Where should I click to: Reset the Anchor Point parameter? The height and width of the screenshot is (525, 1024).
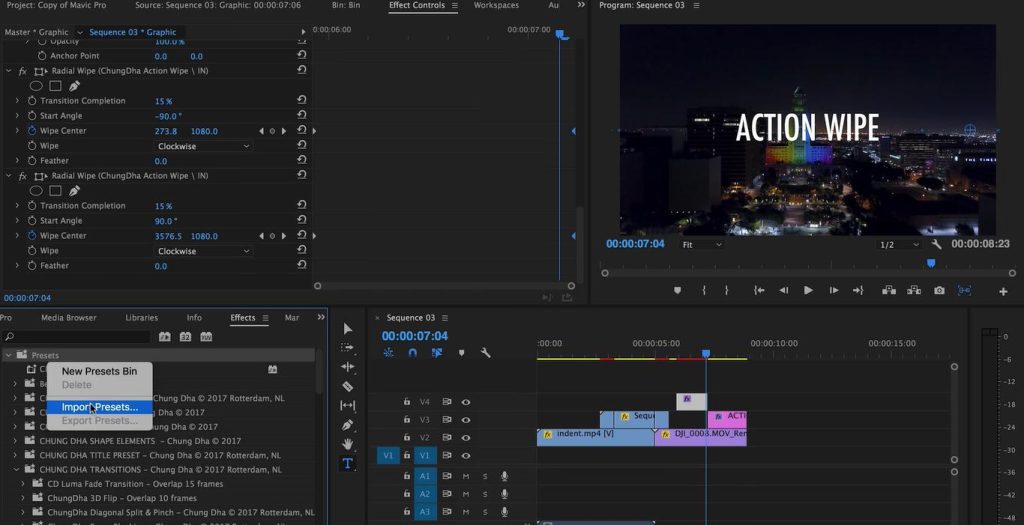302,56
